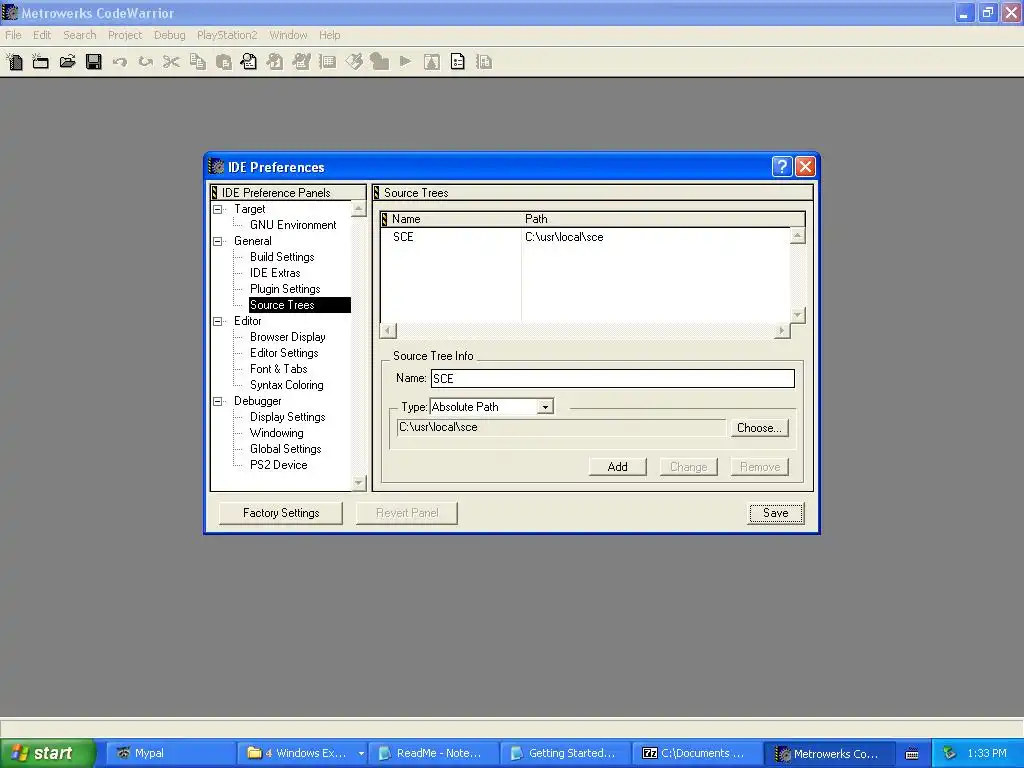Click the Save floppy disk toolbar icon
1024x768 pixels.
pyautogui.click(x=93, y=62)
